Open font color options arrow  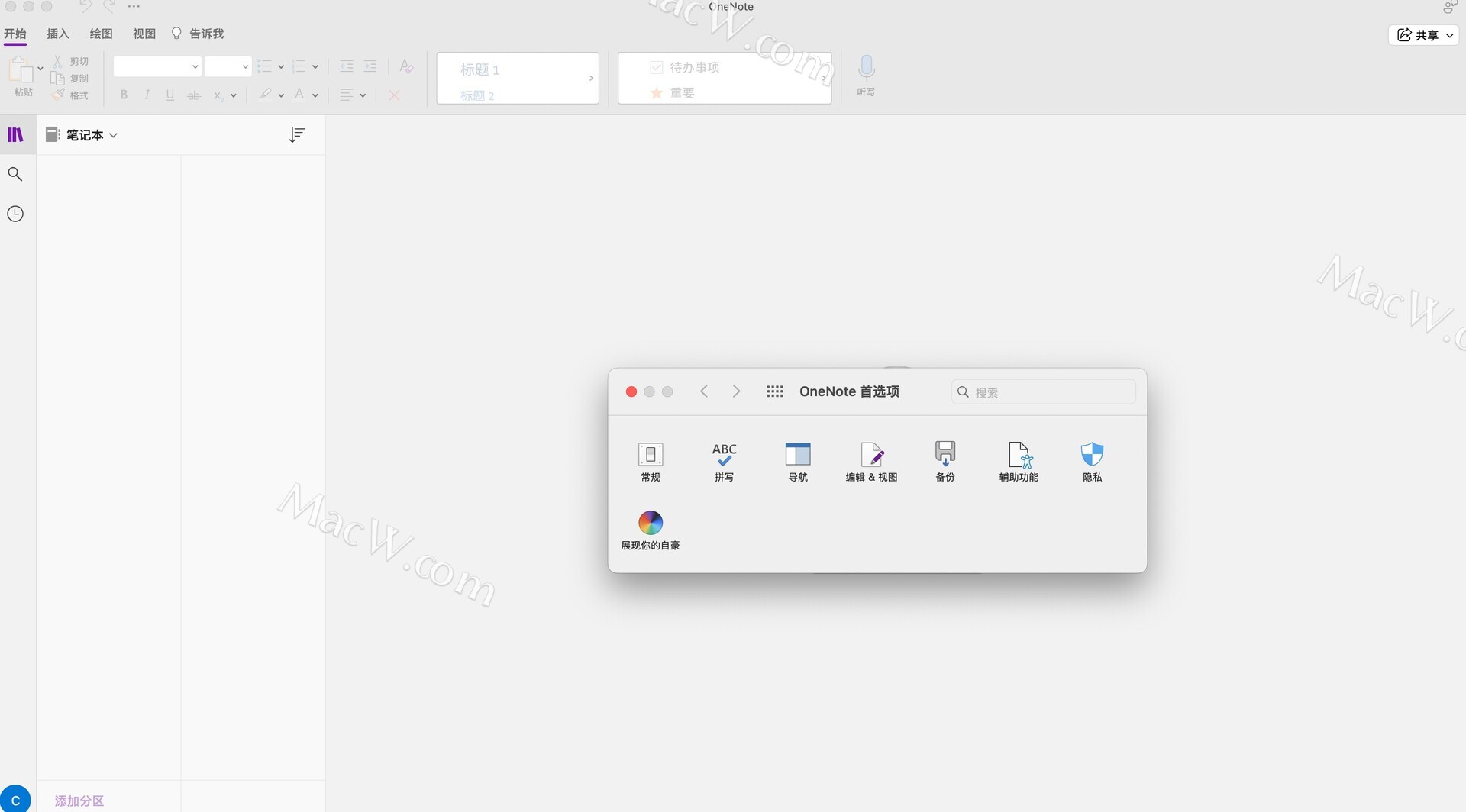(x=315, y=95)
